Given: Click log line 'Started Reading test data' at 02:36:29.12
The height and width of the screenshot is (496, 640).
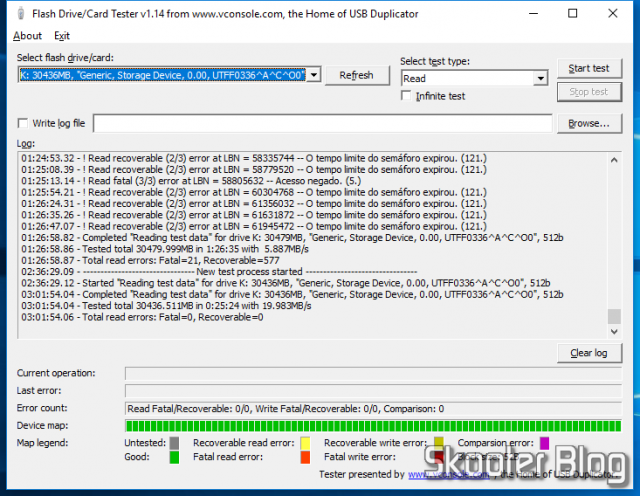Looking at the screenshot, I should [286, 283].
